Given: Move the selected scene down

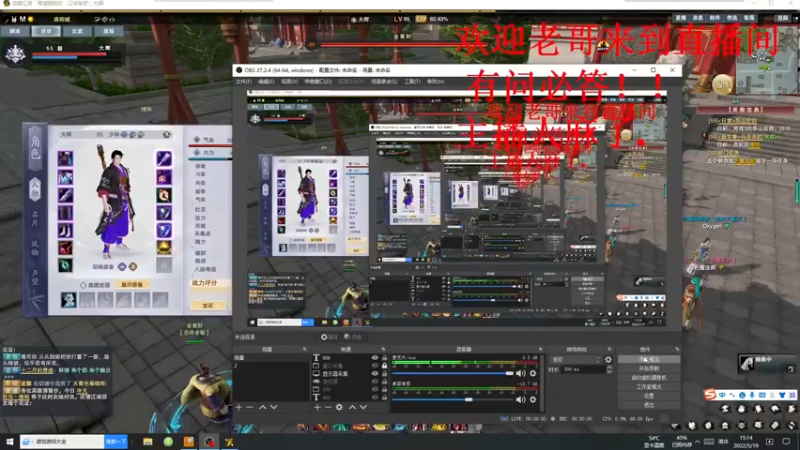Looking at the screenshot, I should pyautogui.click(x=274, y=407).
